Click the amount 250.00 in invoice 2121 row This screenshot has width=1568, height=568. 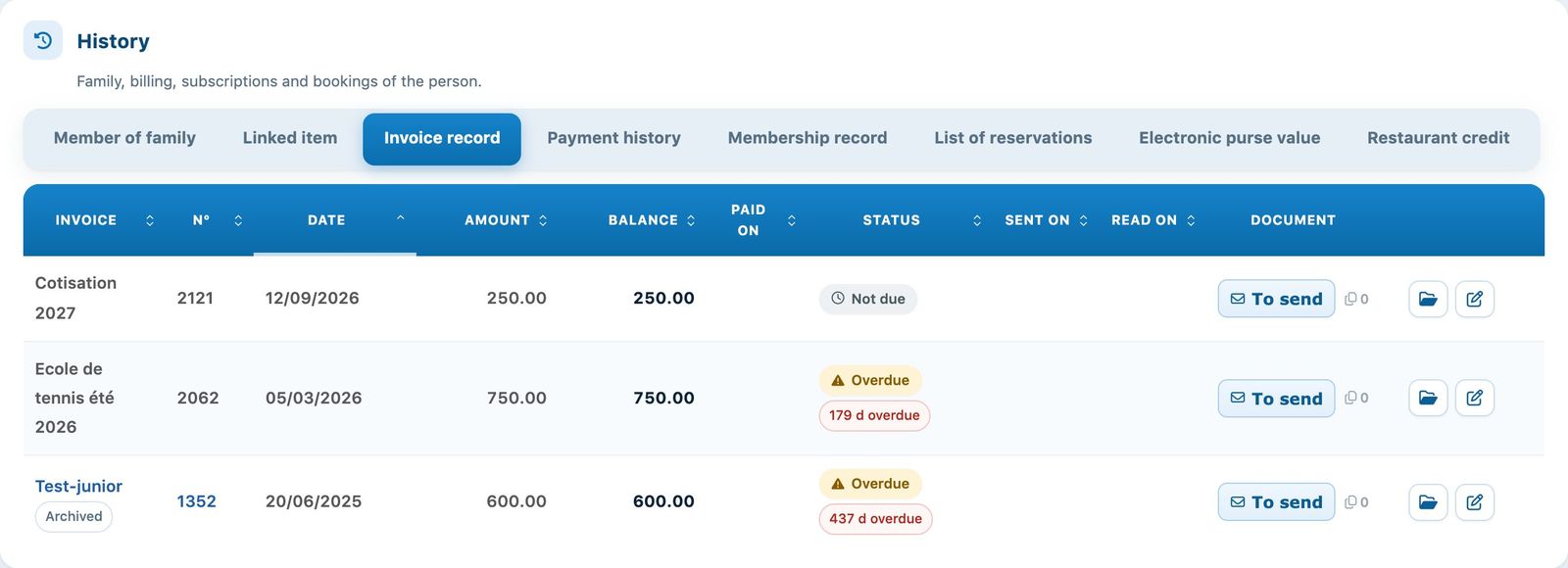click(x=516, y=298)
